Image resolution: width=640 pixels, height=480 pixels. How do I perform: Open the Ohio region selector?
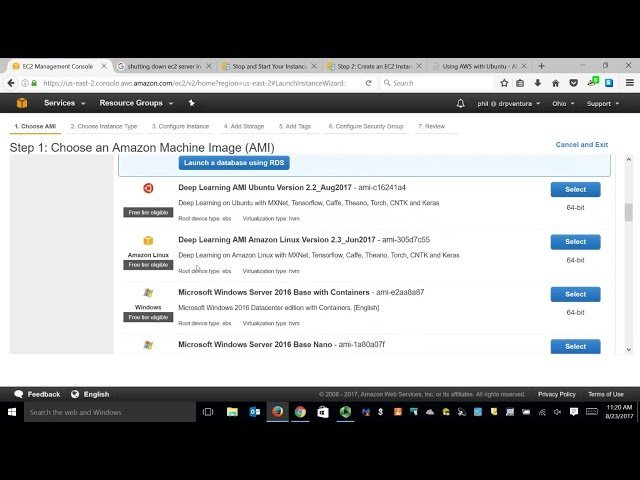563,104
